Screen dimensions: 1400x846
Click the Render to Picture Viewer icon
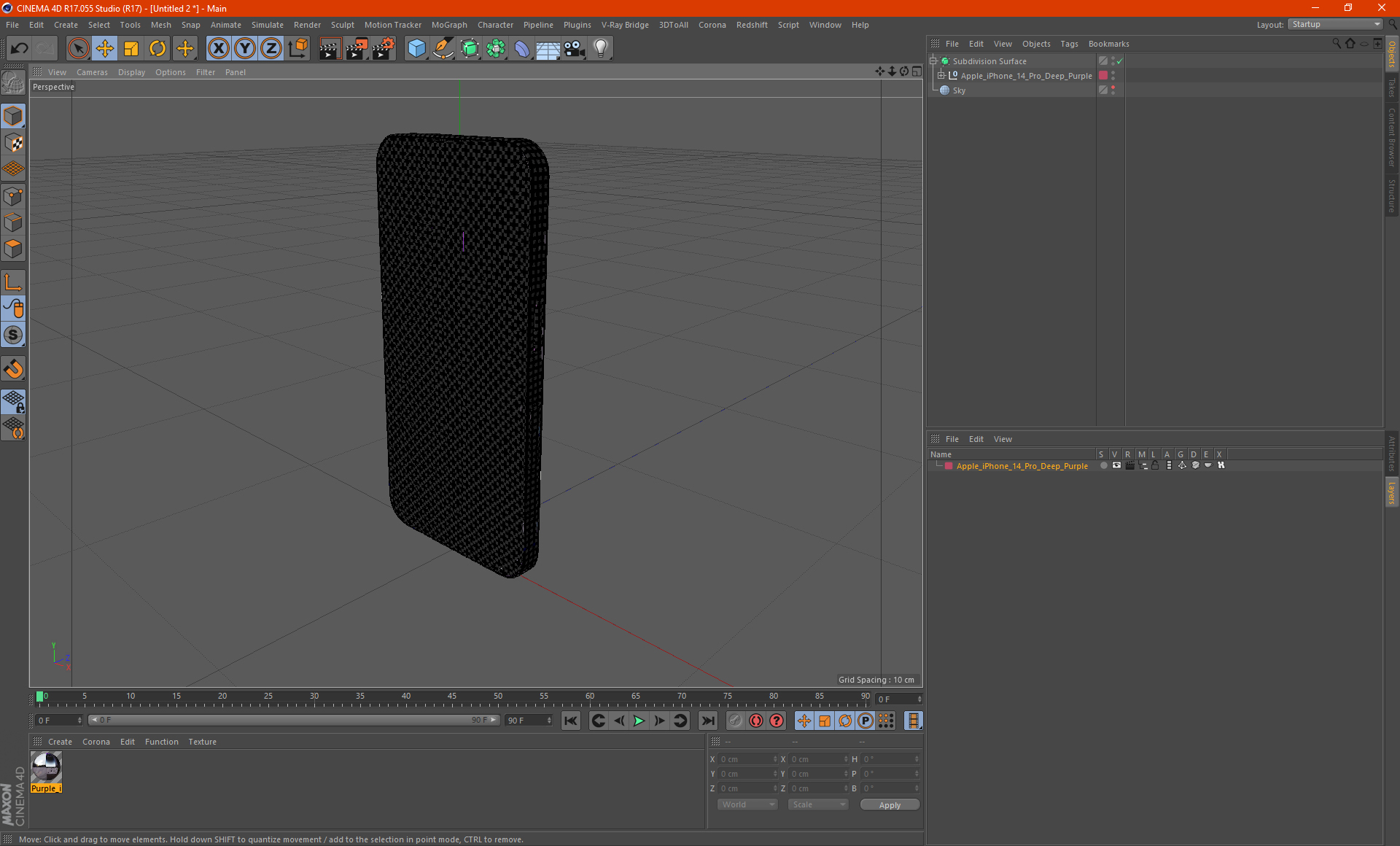(357, 49)
